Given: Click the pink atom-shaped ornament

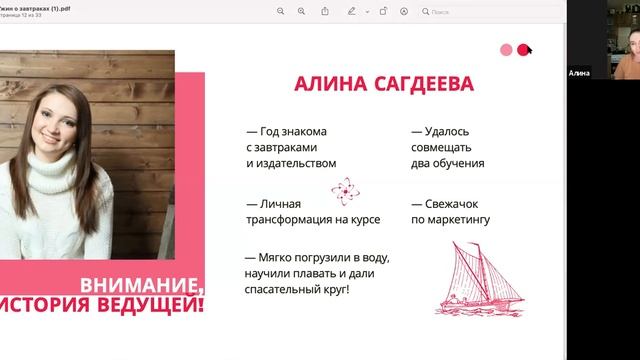Looking at the screenshot, I should [x=345, y=191].
